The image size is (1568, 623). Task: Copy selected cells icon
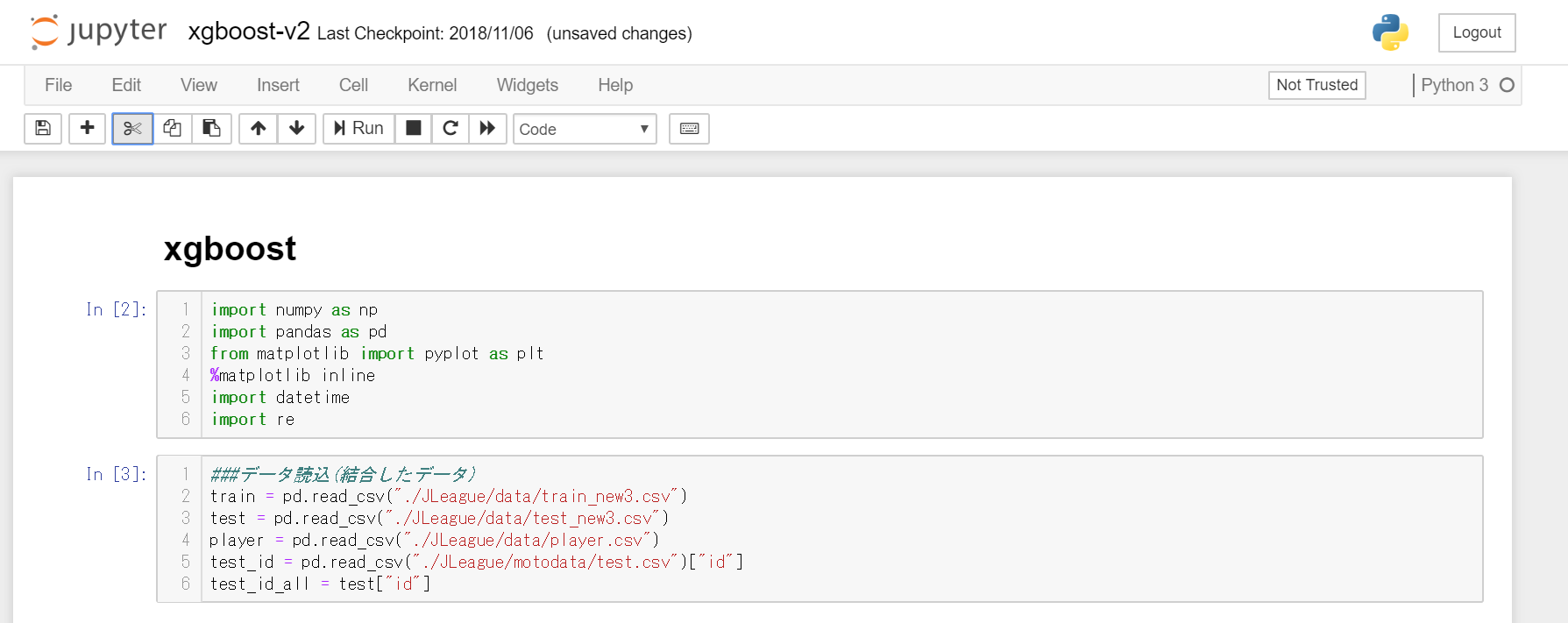173,129
